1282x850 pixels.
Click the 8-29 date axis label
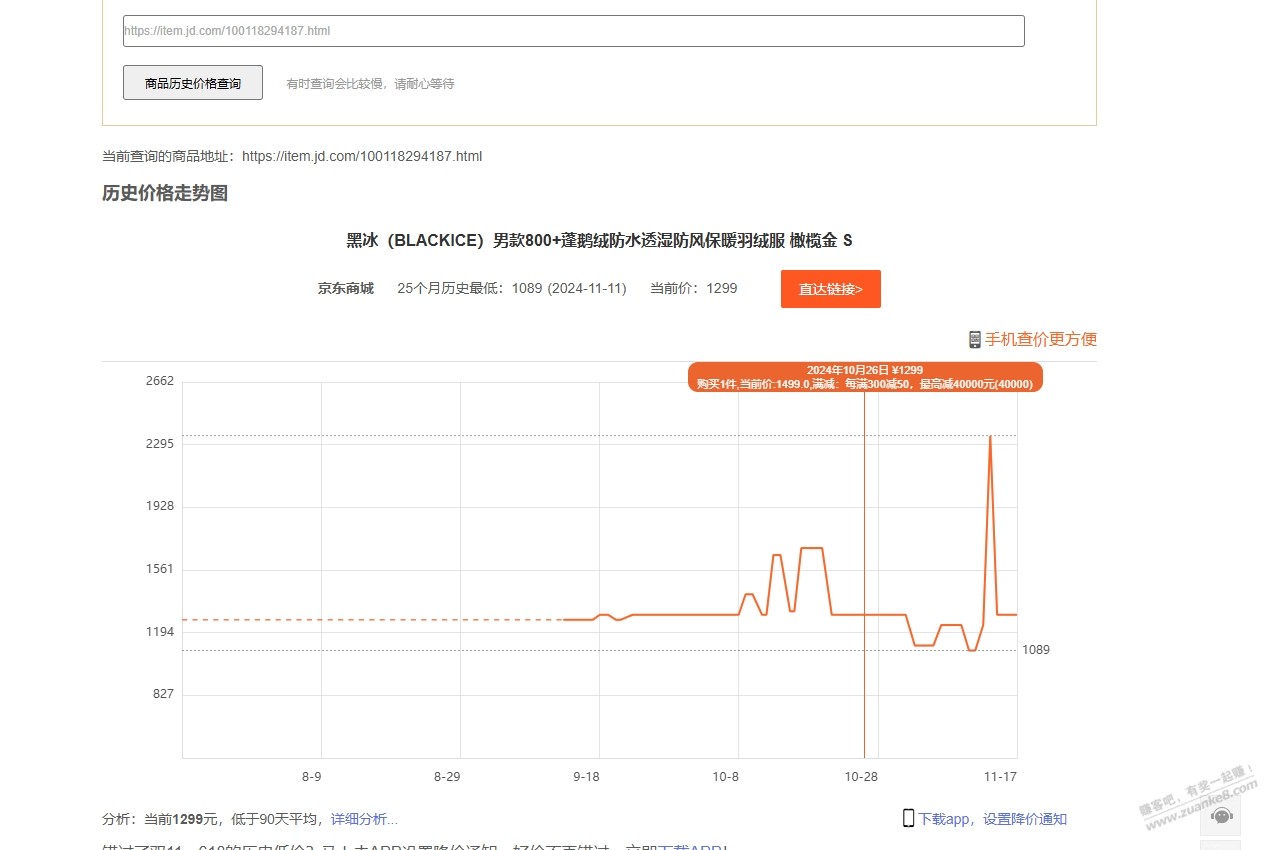tap(447, 777)
